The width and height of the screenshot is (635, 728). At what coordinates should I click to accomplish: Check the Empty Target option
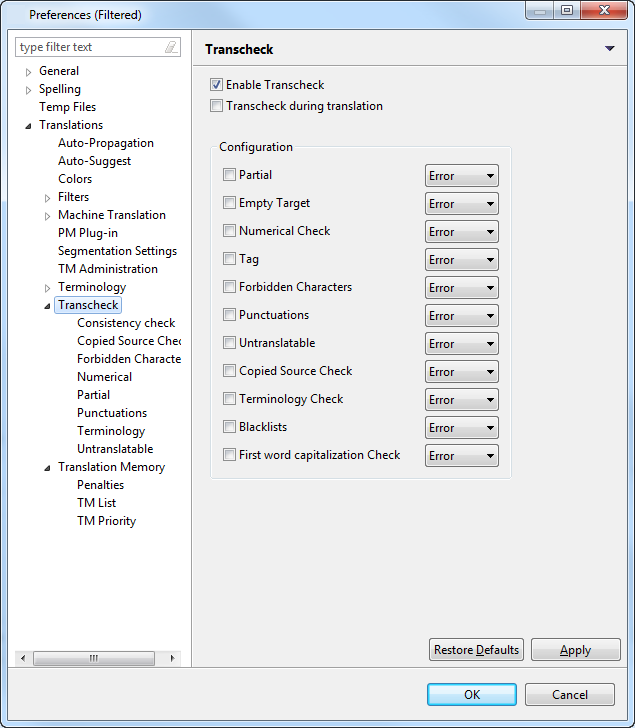click(229, 203)
